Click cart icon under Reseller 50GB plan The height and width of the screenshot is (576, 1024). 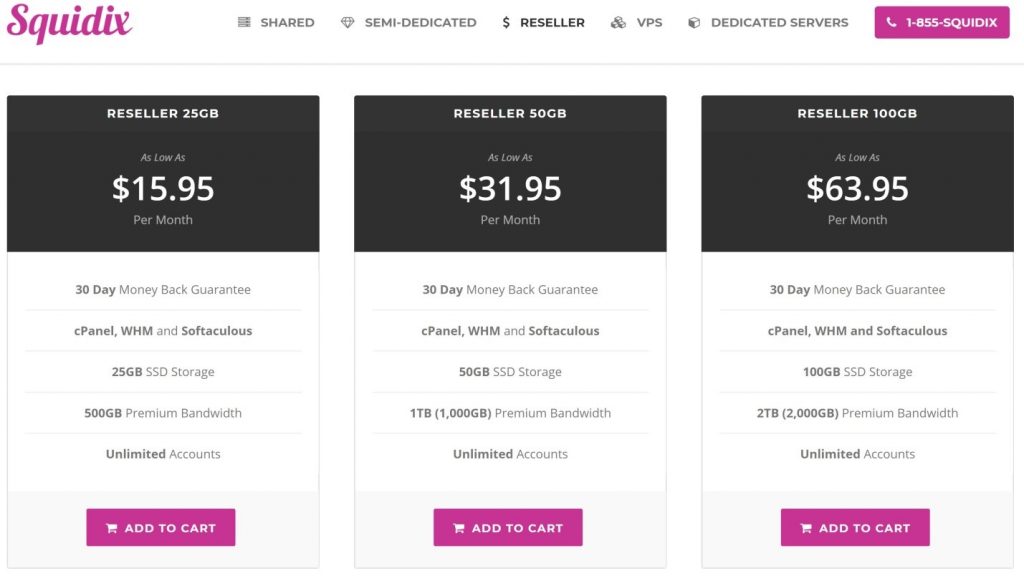point(459,528)
